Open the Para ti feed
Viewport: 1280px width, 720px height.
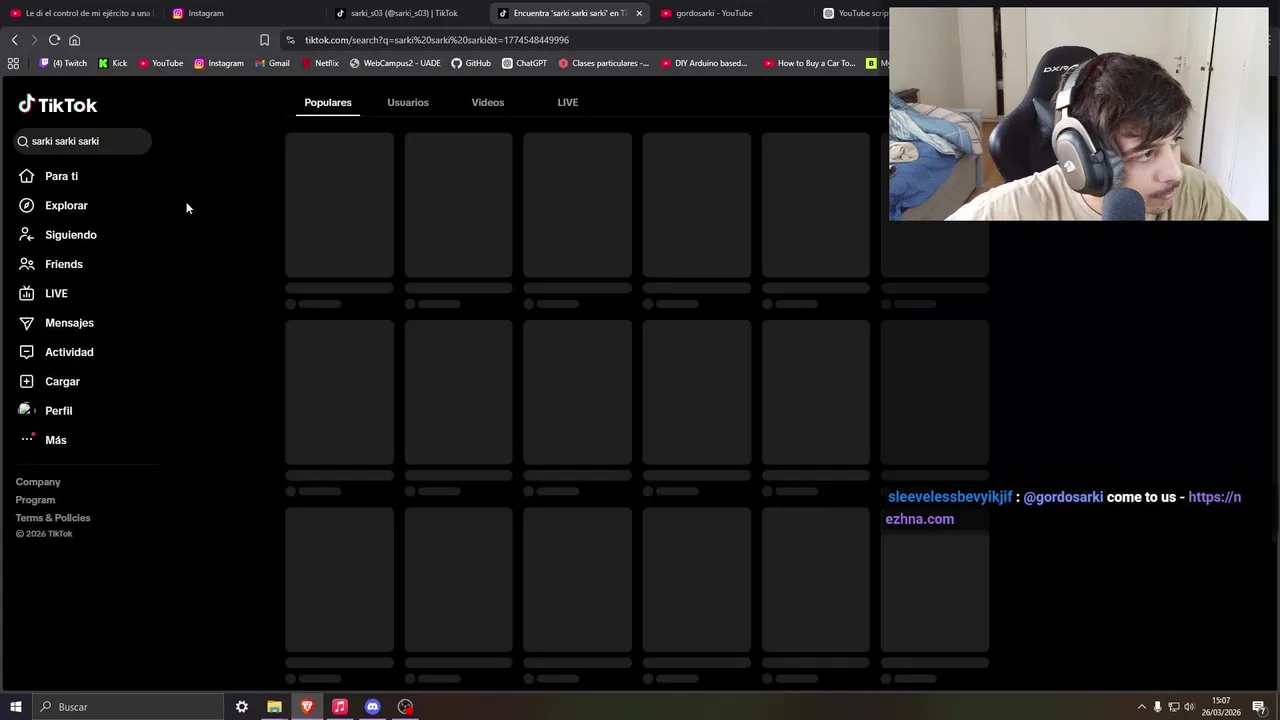point(48,176)
